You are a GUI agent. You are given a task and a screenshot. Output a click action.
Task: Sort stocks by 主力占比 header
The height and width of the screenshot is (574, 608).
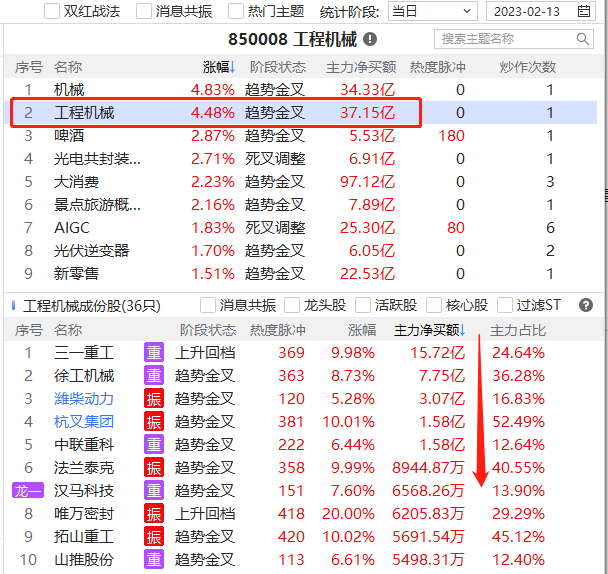pos(518,330)
